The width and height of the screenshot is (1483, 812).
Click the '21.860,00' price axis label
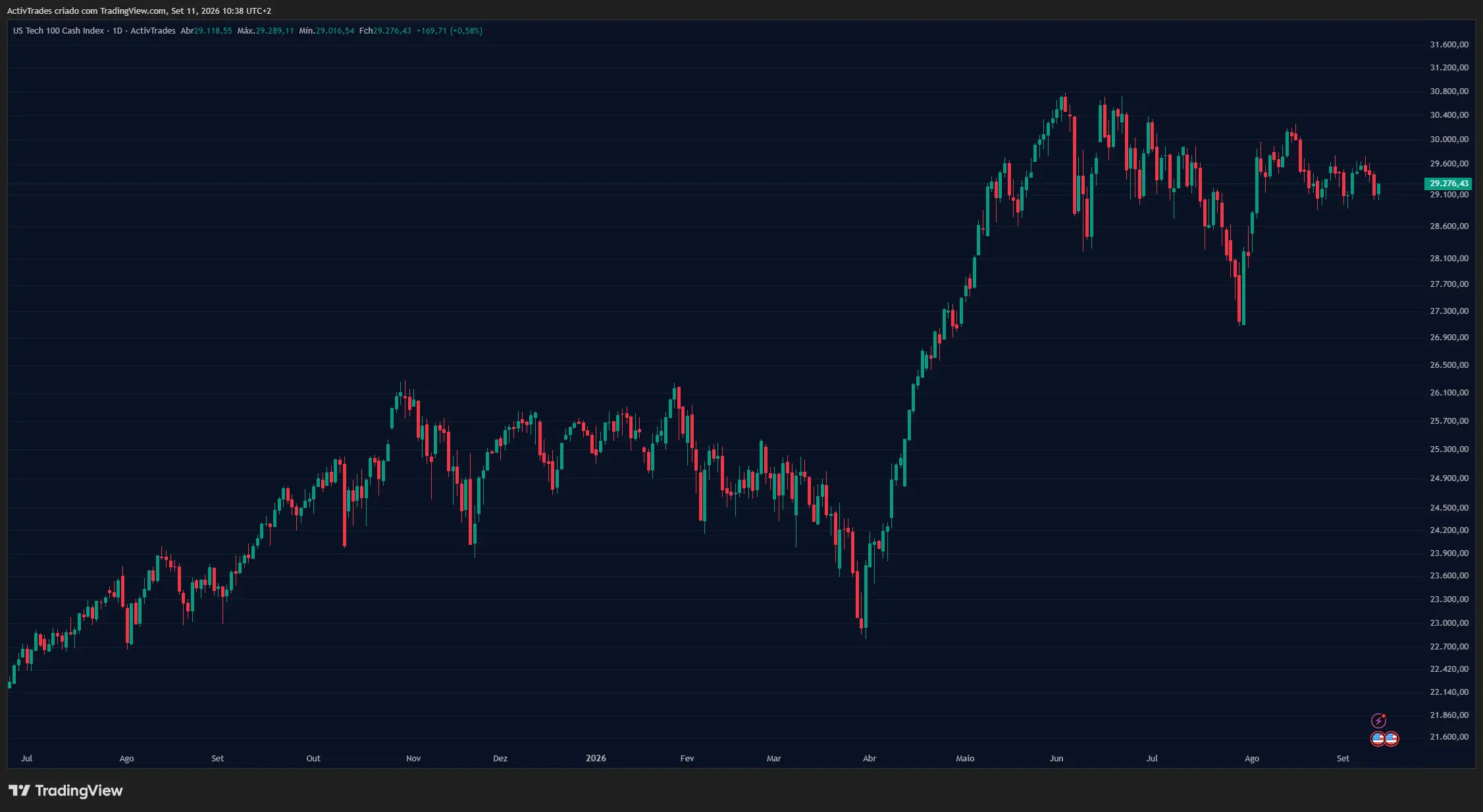[x=1449, y=715]
